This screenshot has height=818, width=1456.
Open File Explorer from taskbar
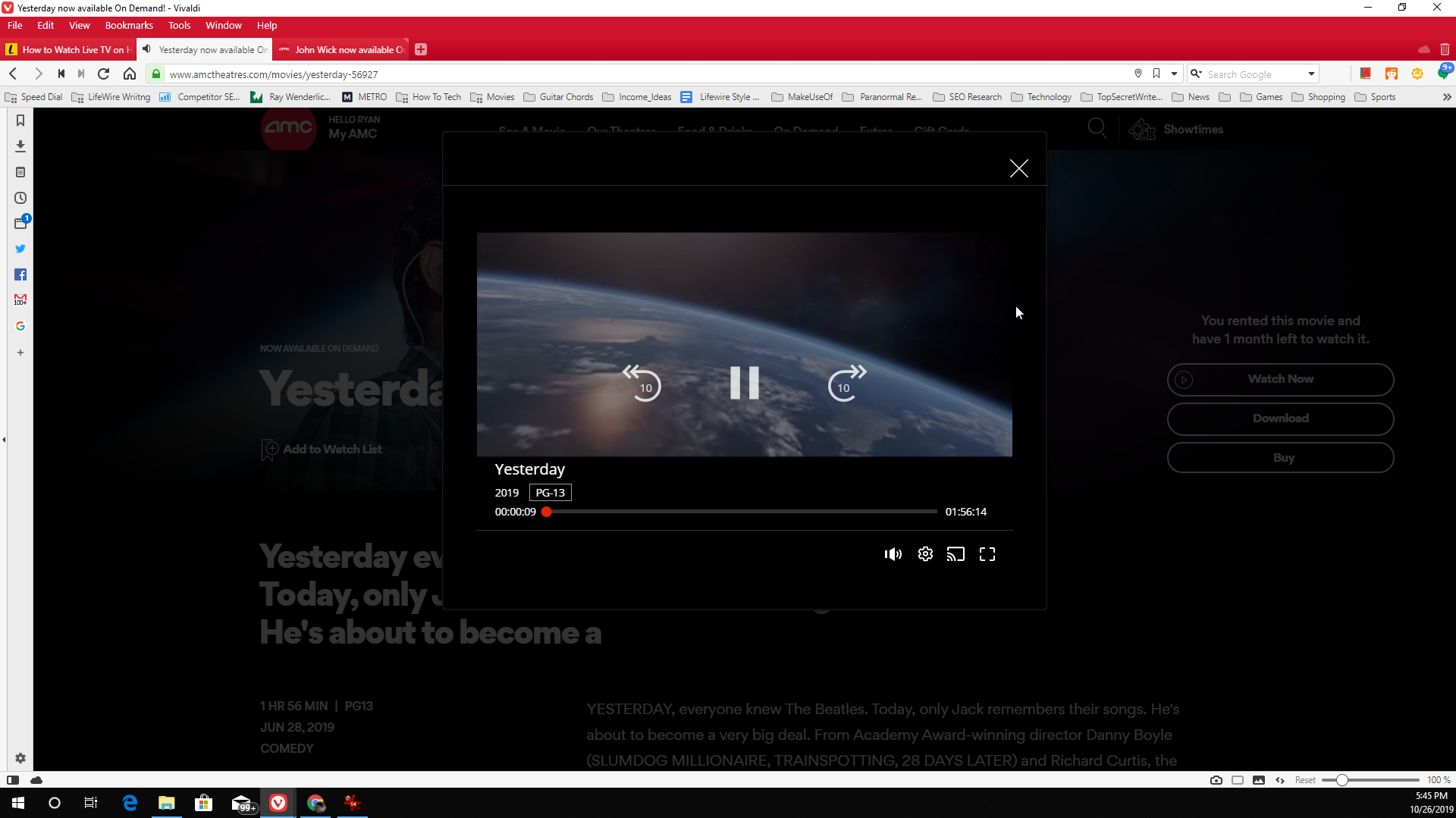coord(166,803)
